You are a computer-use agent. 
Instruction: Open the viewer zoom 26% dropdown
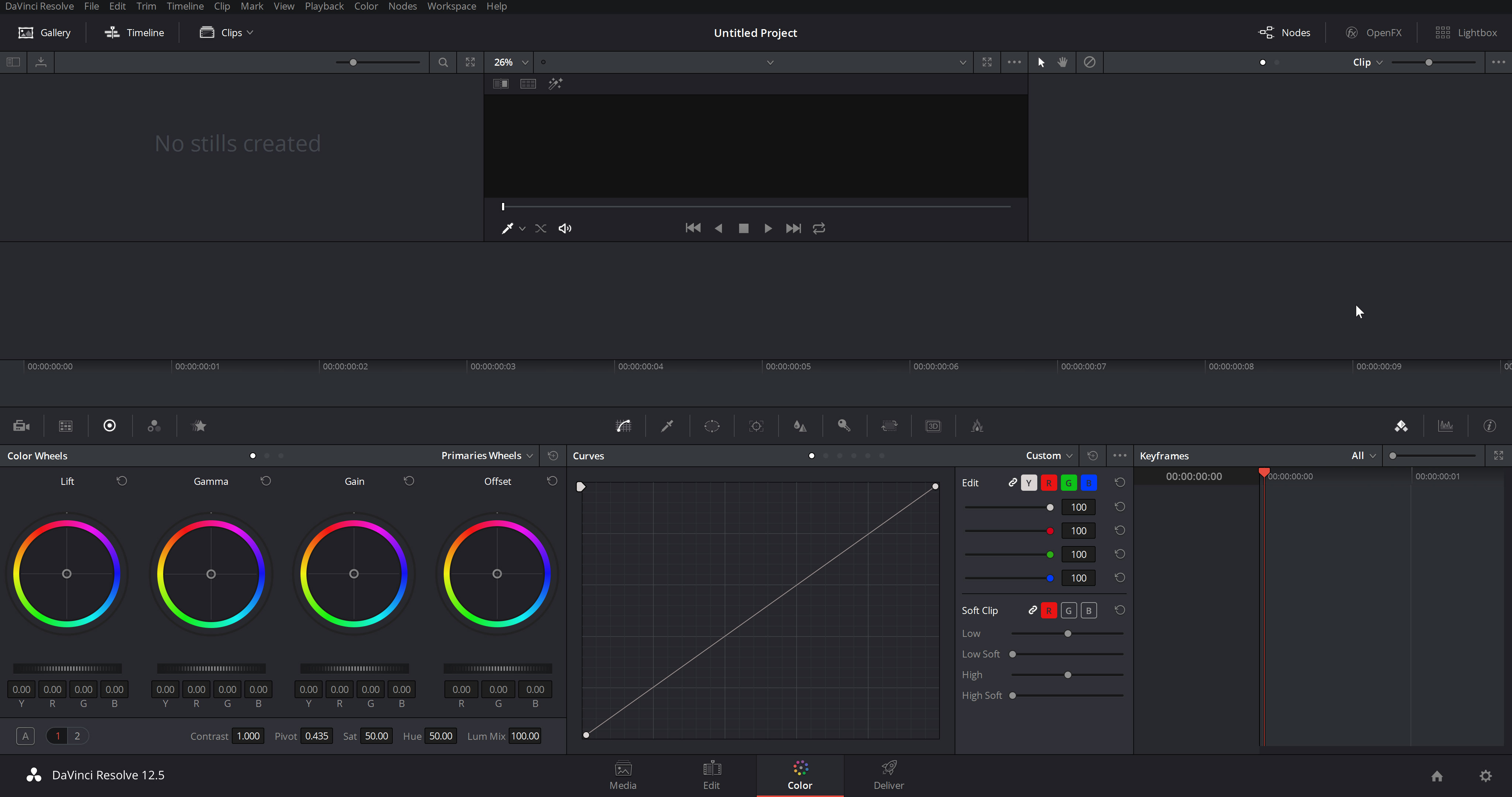point(511,62)
